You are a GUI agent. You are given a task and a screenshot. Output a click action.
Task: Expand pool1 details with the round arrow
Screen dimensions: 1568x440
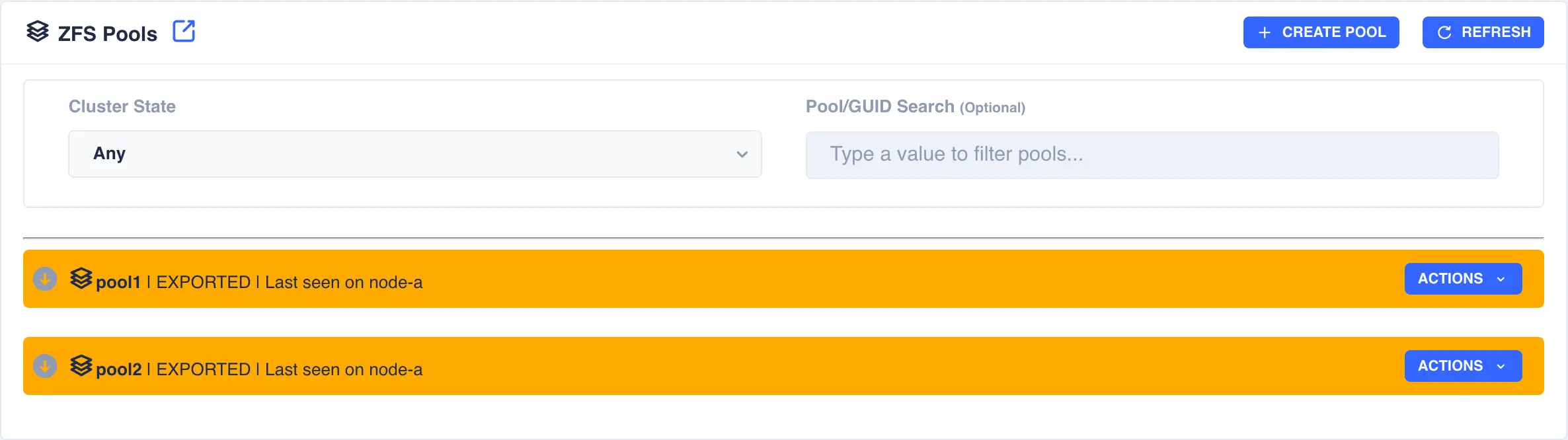point(45,279)
